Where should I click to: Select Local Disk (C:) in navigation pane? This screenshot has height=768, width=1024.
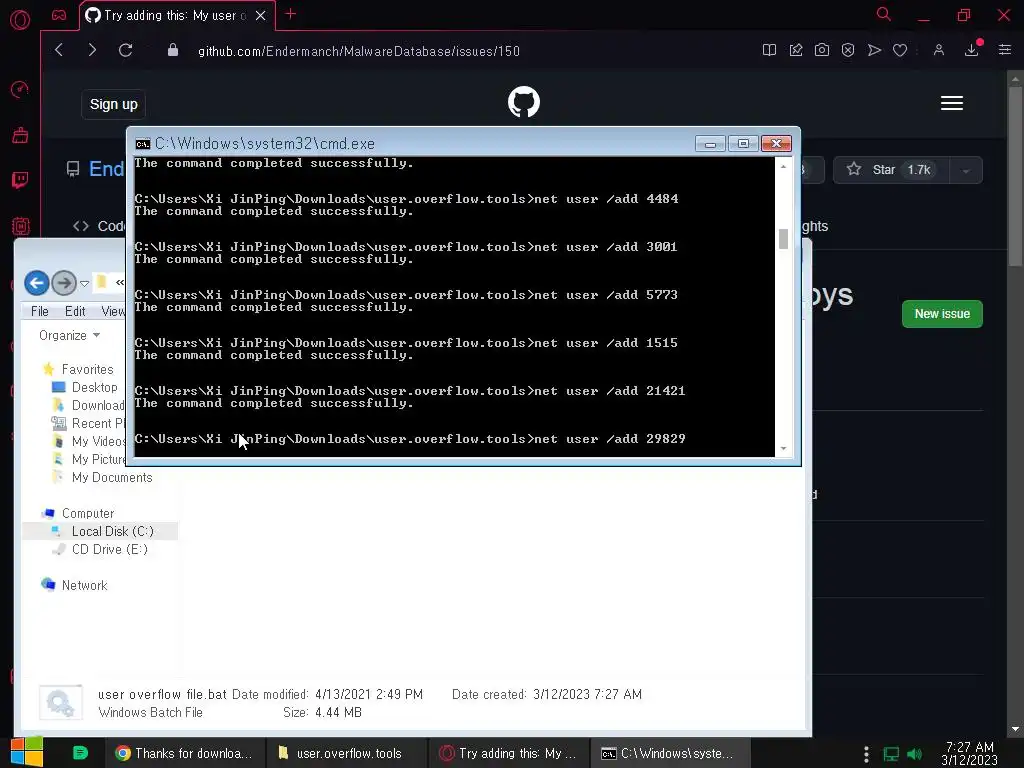(112, 531)
